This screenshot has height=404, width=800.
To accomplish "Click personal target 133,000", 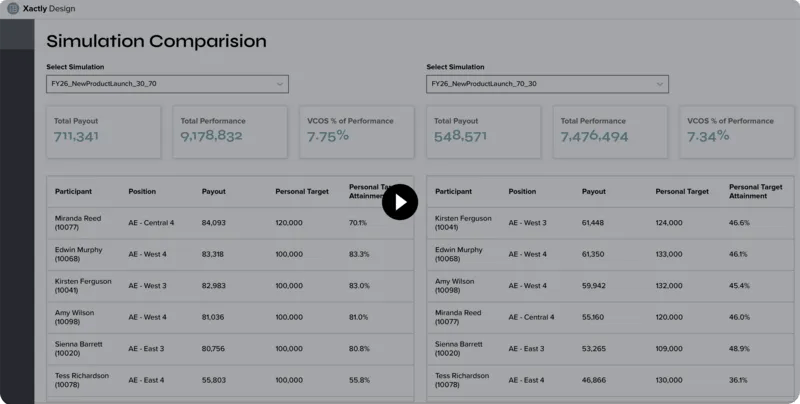I will tap(669, 254).
